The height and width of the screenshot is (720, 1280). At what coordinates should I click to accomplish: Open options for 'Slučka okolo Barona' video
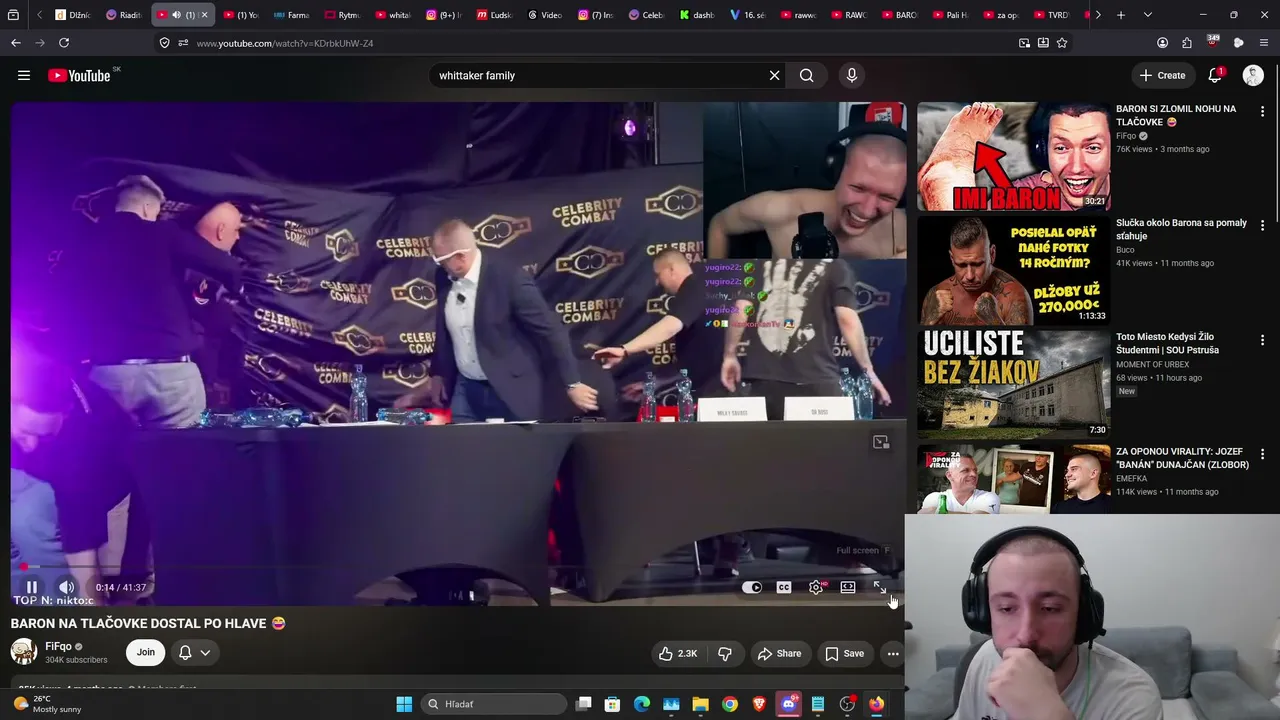(1262, 226)
